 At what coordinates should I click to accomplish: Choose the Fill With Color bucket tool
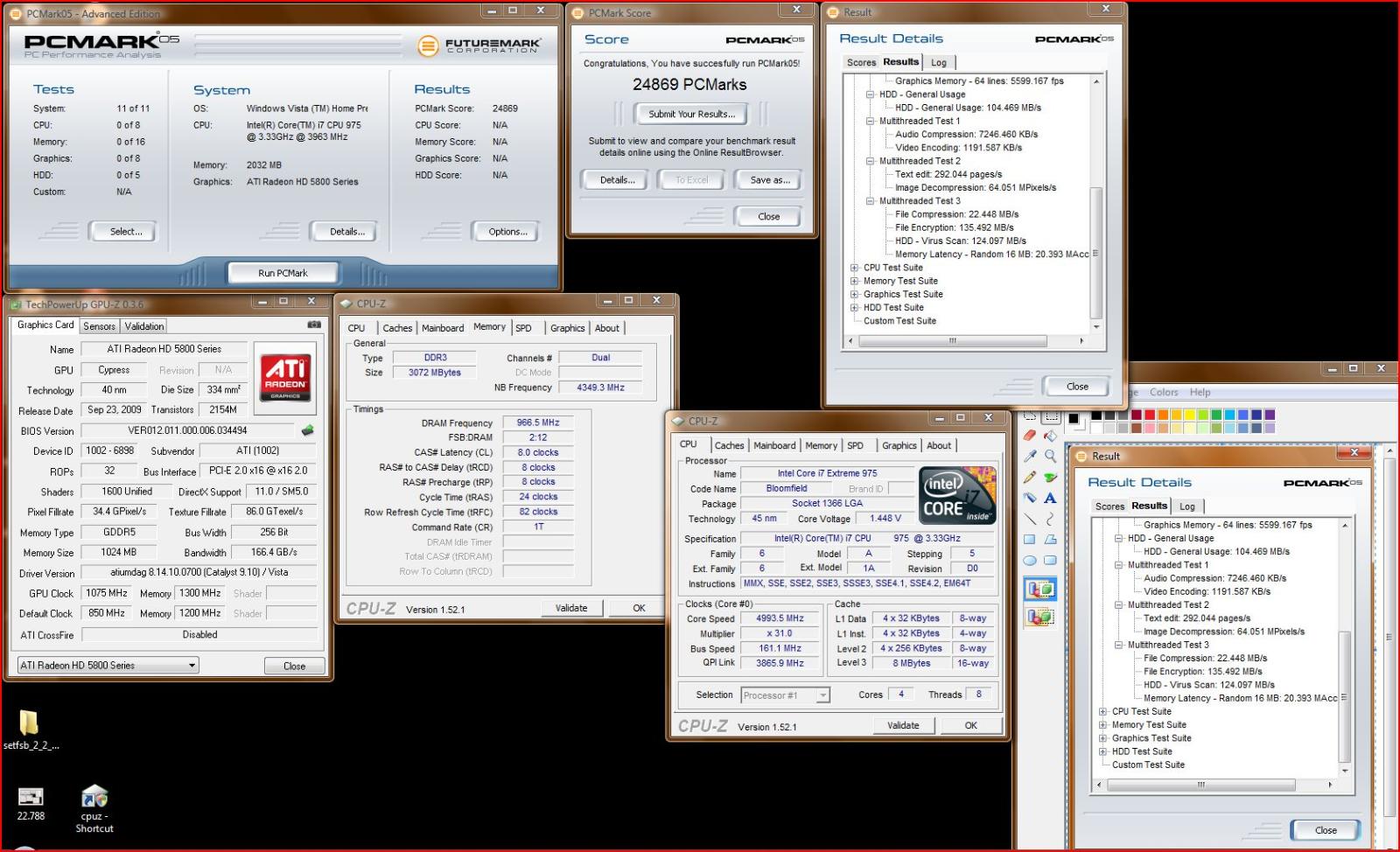(x=1050, y=435)
